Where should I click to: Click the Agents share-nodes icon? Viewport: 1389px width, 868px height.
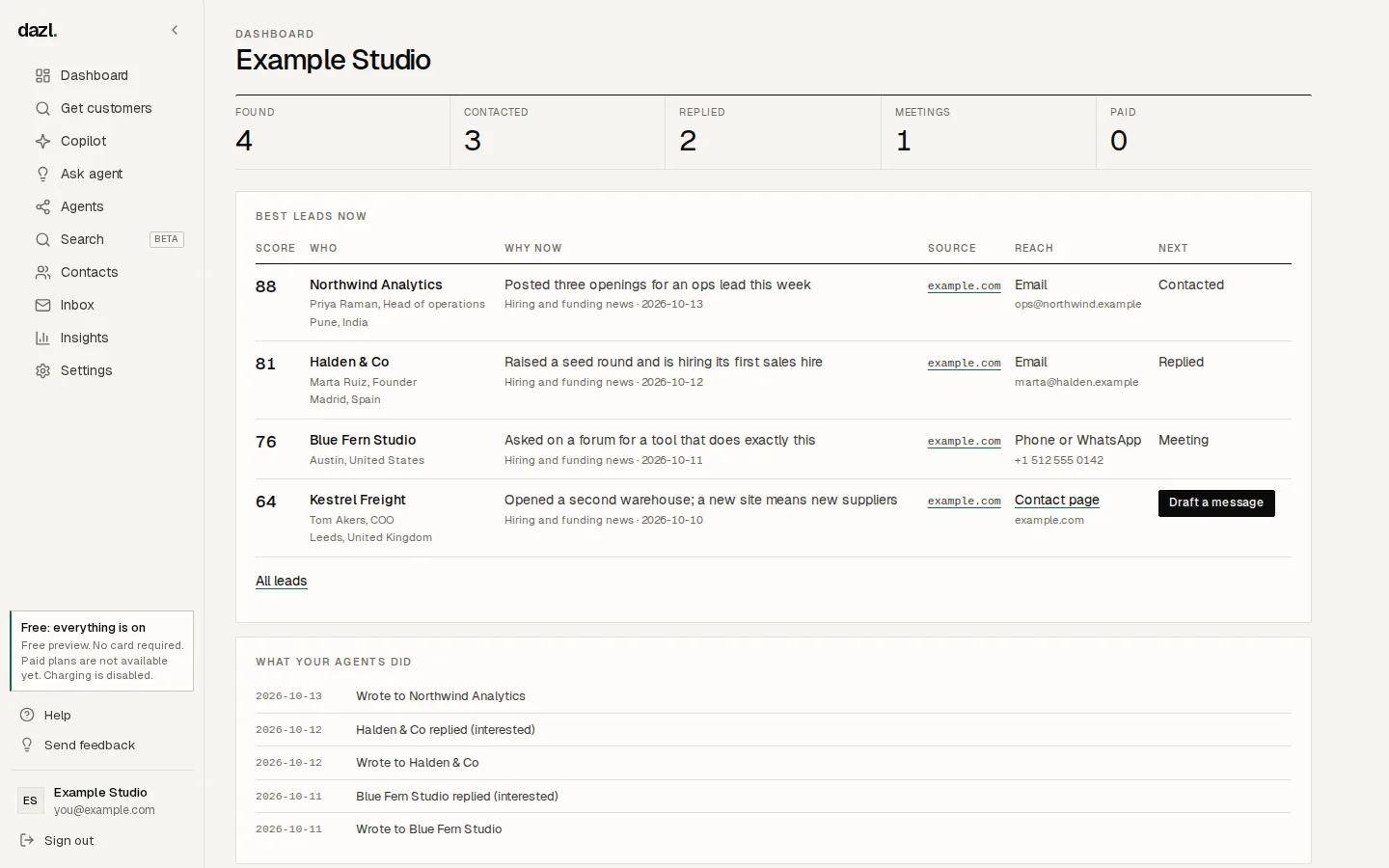[42, 206]
